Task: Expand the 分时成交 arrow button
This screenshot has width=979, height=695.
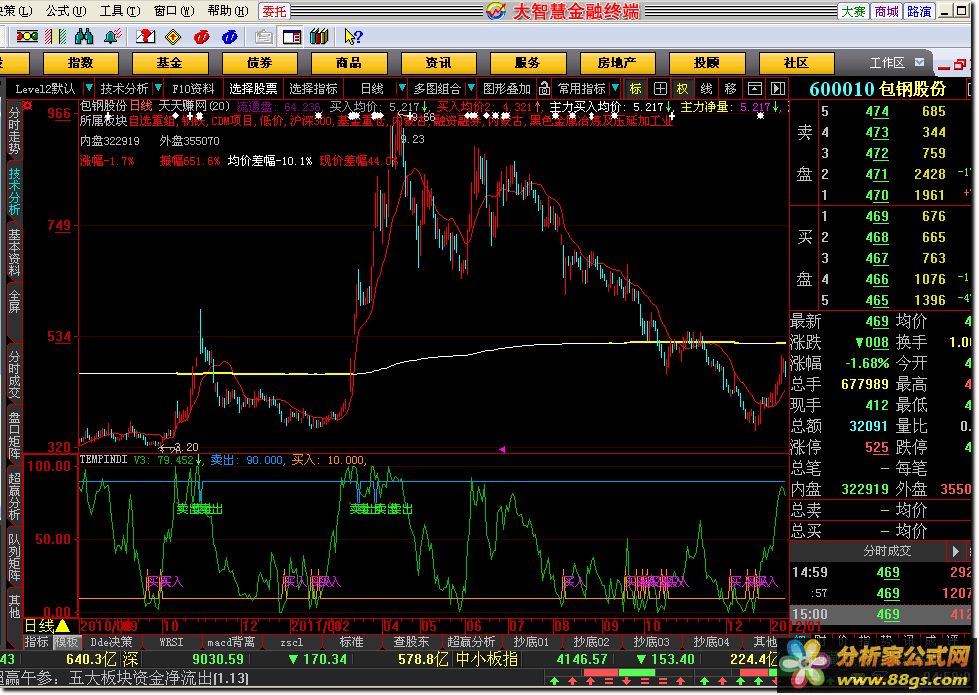Action: (955, 551)
